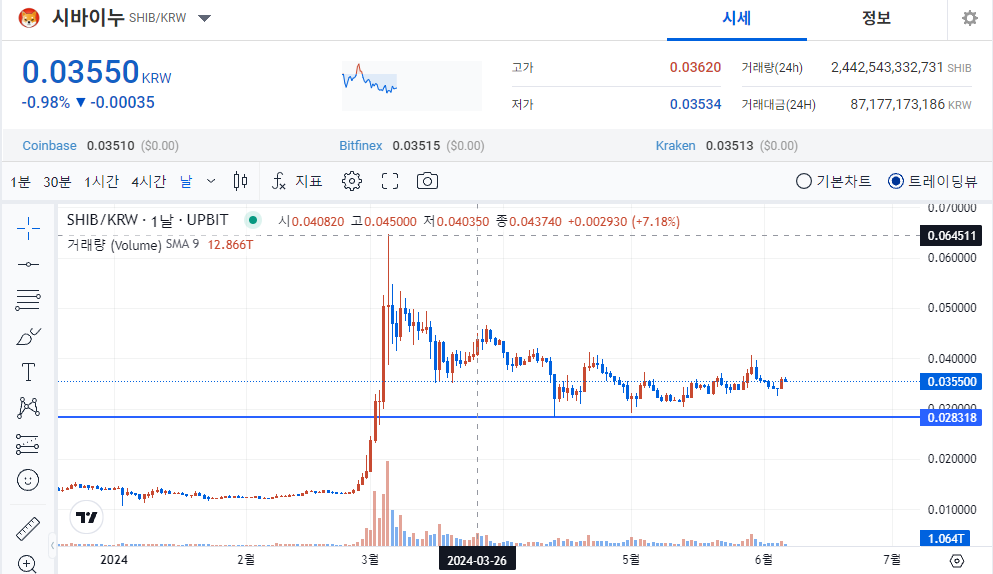Set interval to 4시간
This screenshot has height=574, width=993.
click(149, 182)
